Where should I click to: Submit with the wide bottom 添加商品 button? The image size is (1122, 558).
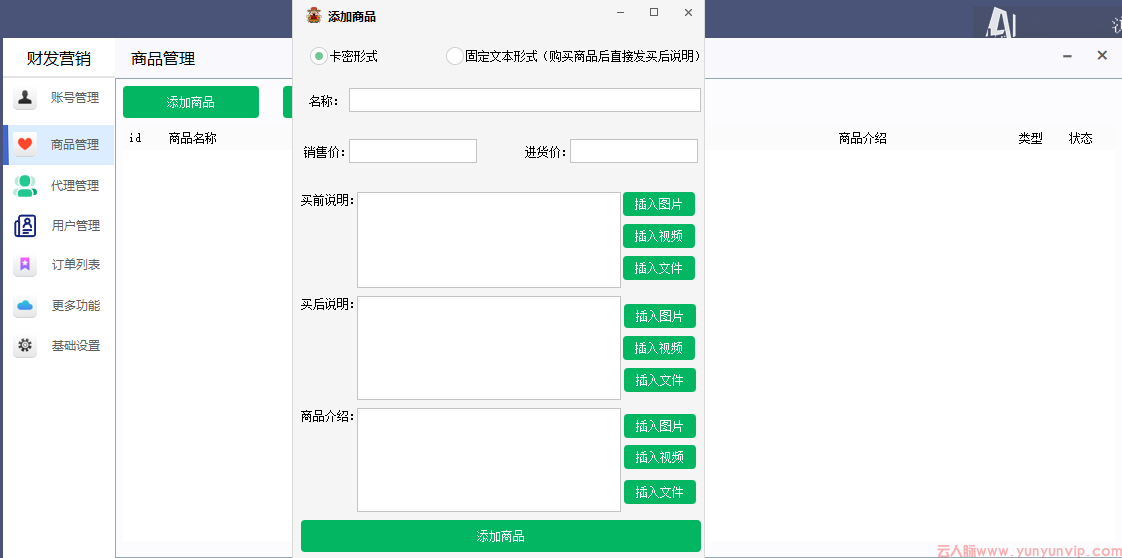(x=500, y=536)
